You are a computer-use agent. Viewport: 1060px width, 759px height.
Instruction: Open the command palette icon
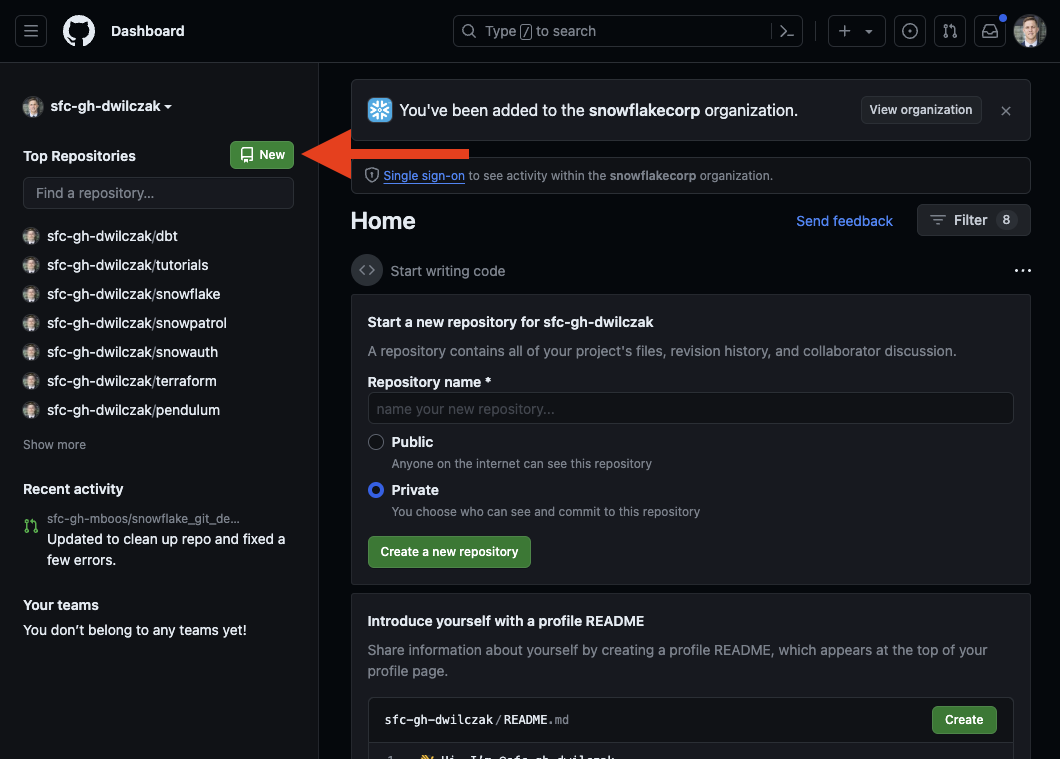click(787, 31)
